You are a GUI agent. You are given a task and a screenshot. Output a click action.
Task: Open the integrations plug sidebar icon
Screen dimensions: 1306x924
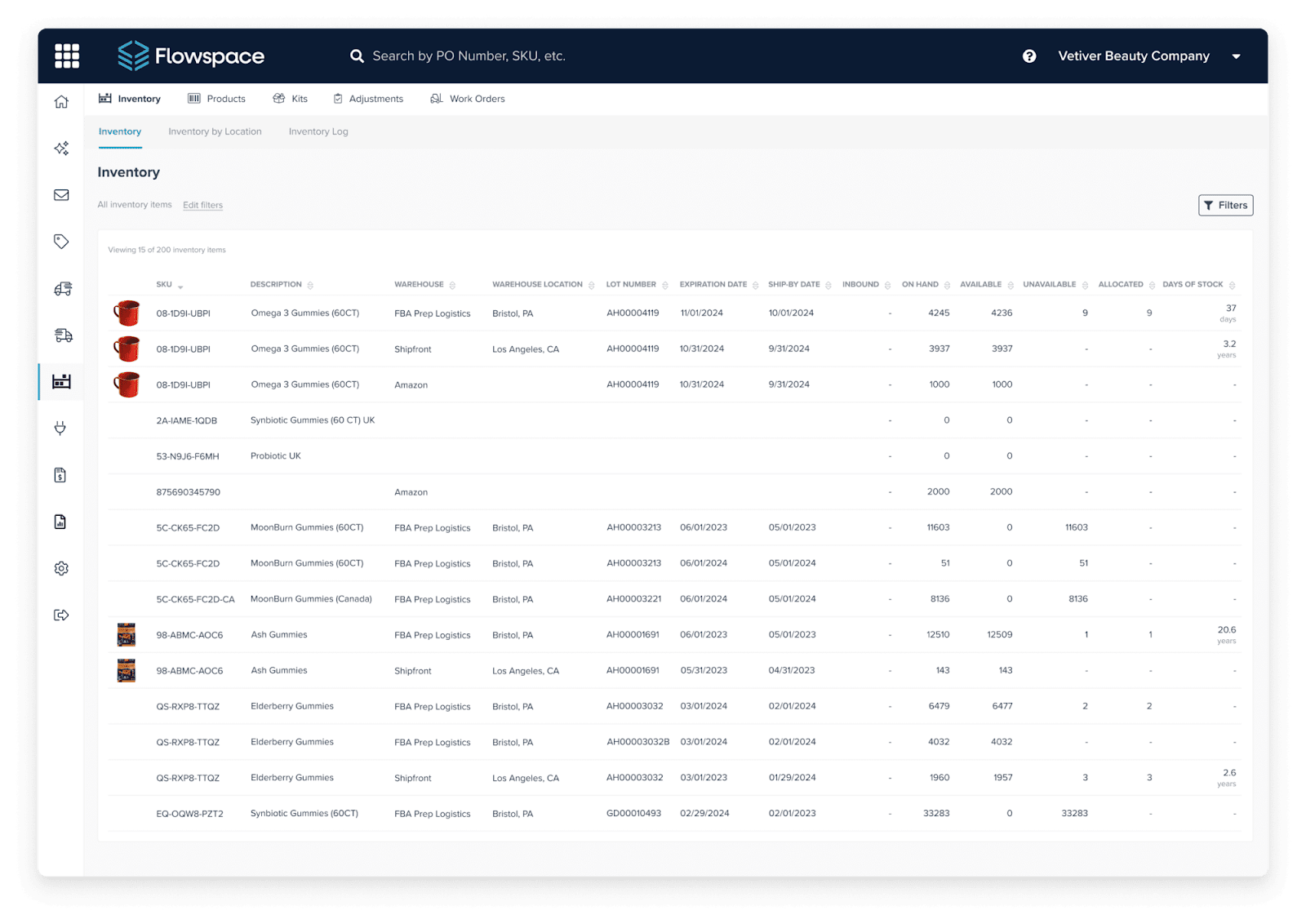(60, 429)
